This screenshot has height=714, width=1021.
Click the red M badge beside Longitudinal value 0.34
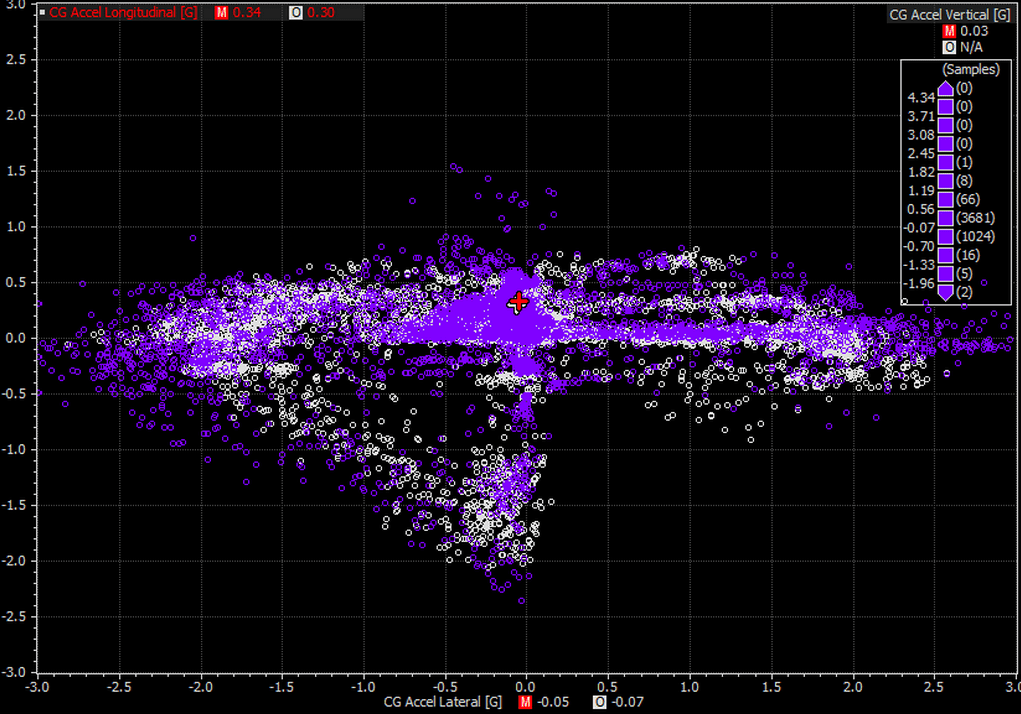click(x=221, y=12)
